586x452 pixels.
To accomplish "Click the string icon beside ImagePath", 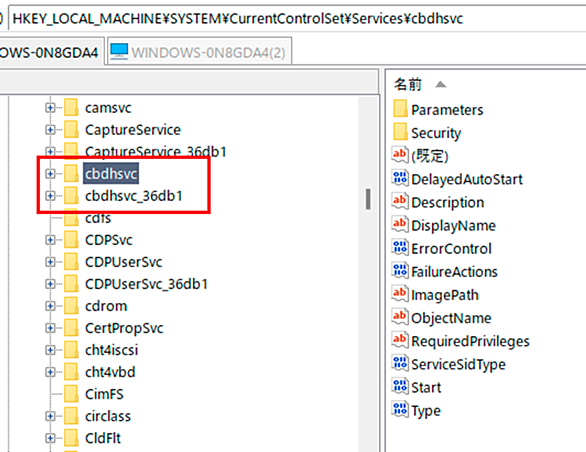I will click(400, 294).
